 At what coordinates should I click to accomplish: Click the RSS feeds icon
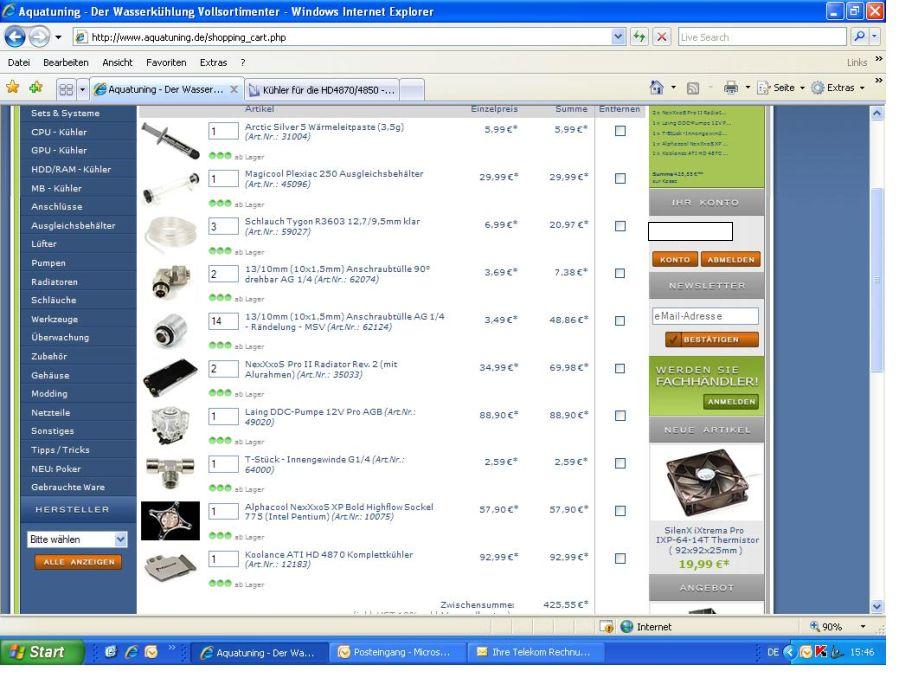coord(693,88)
